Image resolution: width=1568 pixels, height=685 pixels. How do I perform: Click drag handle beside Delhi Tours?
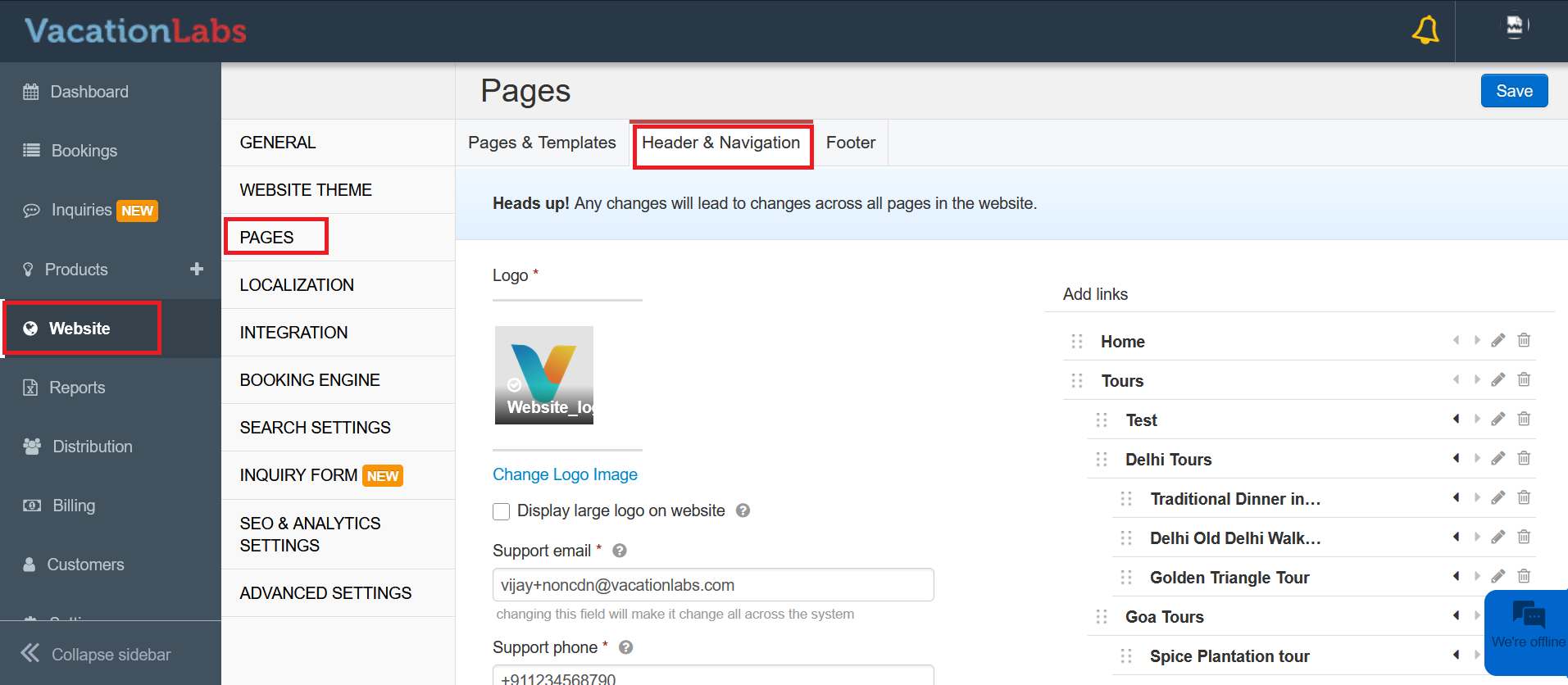pyautogui.click(x=1102, y=460)
